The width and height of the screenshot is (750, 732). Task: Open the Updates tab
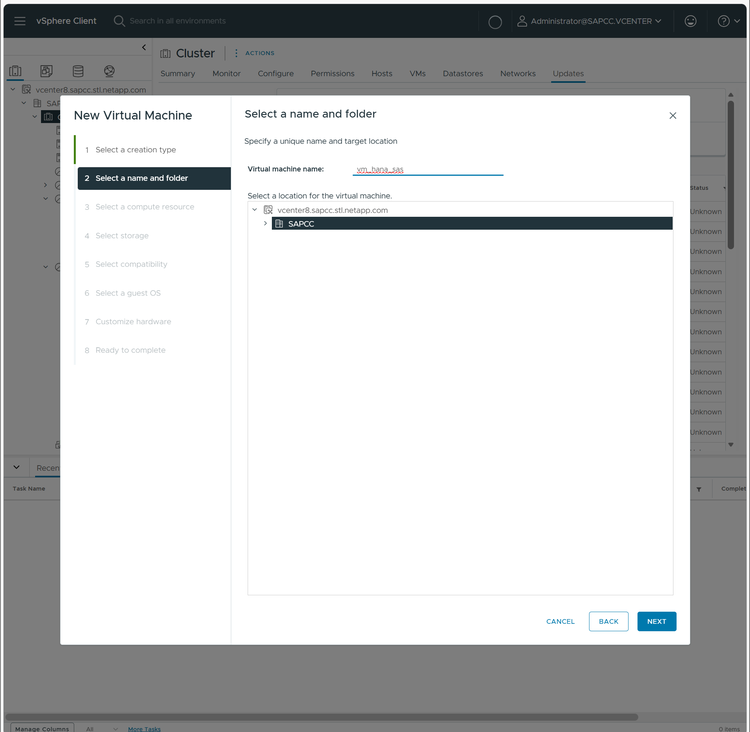(568, 74)
